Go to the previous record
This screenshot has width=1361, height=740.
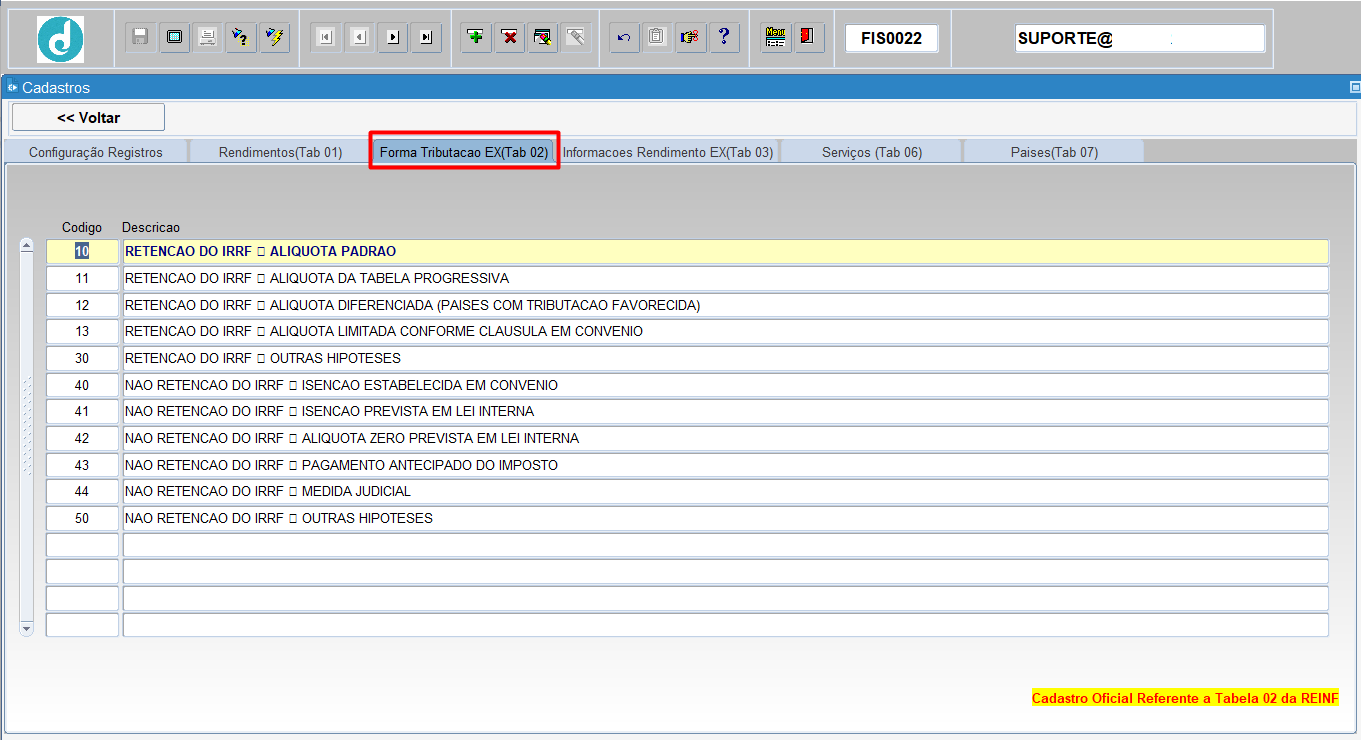click(x=359, y=38)
